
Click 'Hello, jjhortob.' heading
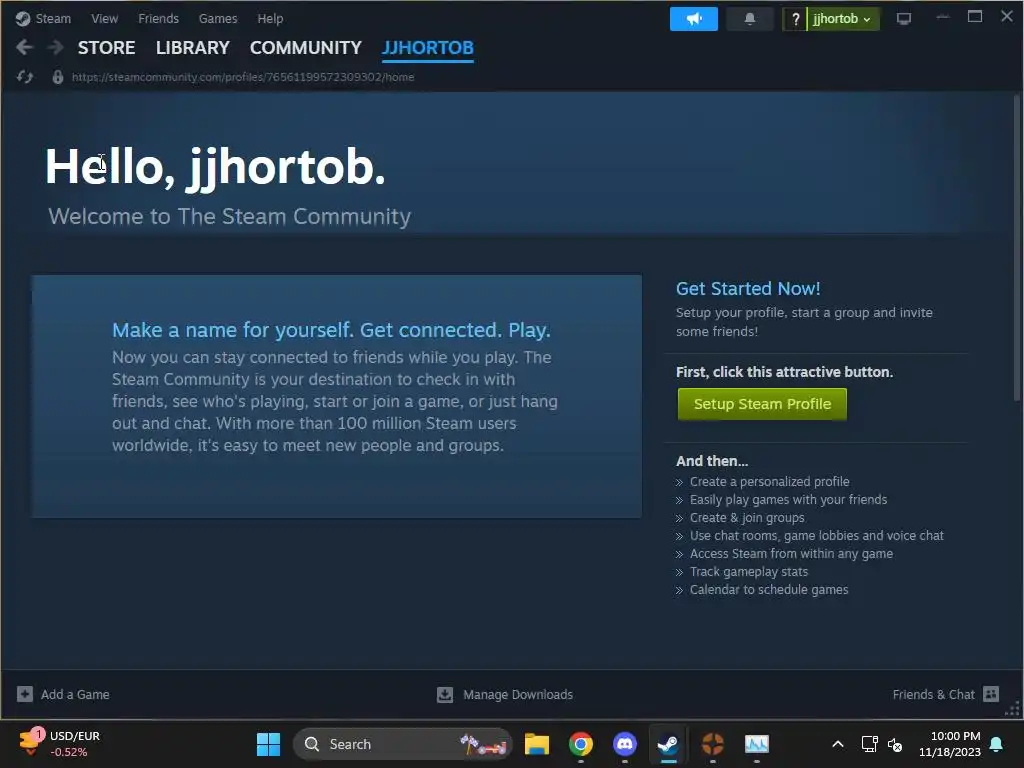(x=216, y=168)
